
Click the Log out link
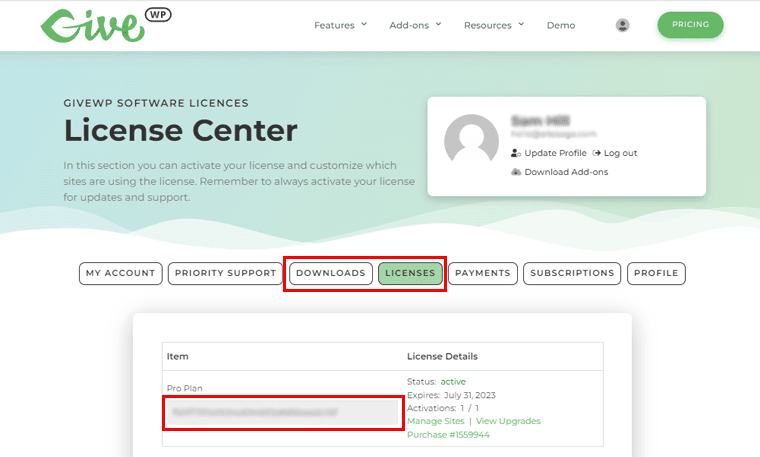pyautogui.click(x=620, y=153)
